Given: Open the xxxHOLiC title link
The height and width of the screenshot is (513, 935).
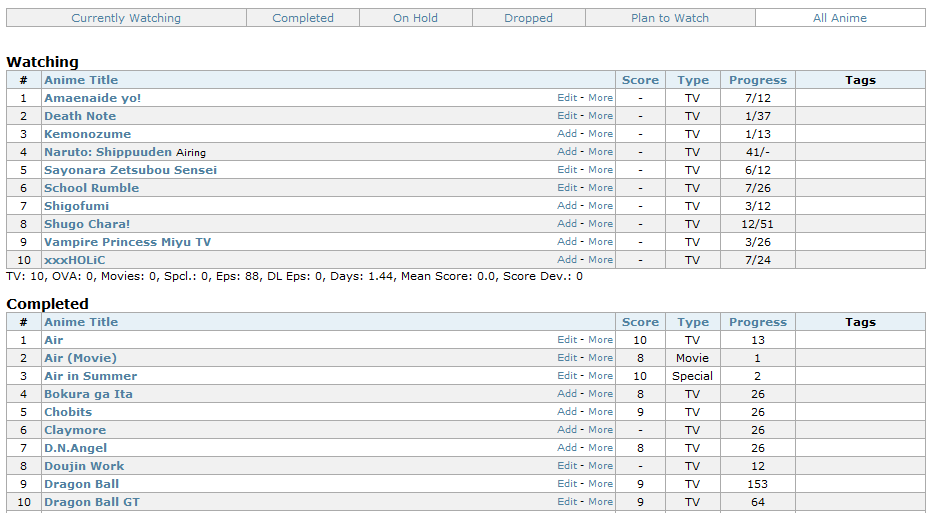Looking at the screenshot, I should tap(75, 259).
